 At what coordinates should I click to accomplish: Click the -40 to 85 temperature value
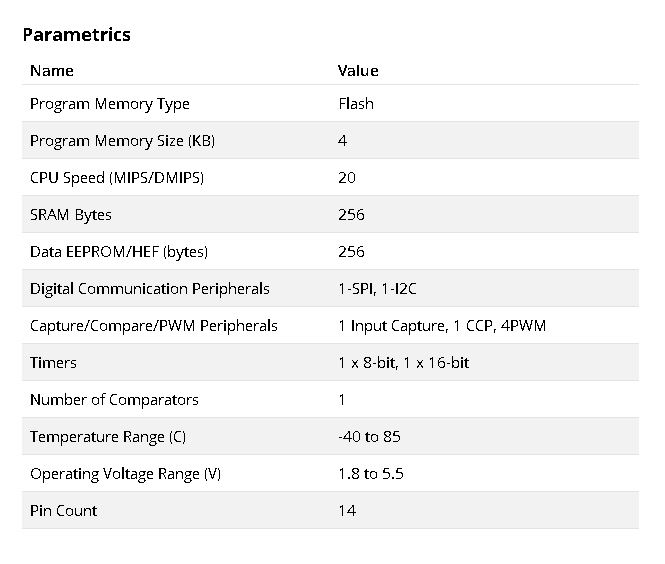pyautogui.click(x=370, y=437)
